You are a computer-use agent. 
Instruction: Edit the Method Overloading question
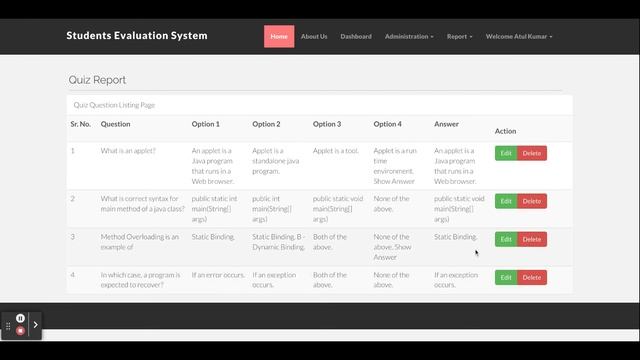pos(506,239)
